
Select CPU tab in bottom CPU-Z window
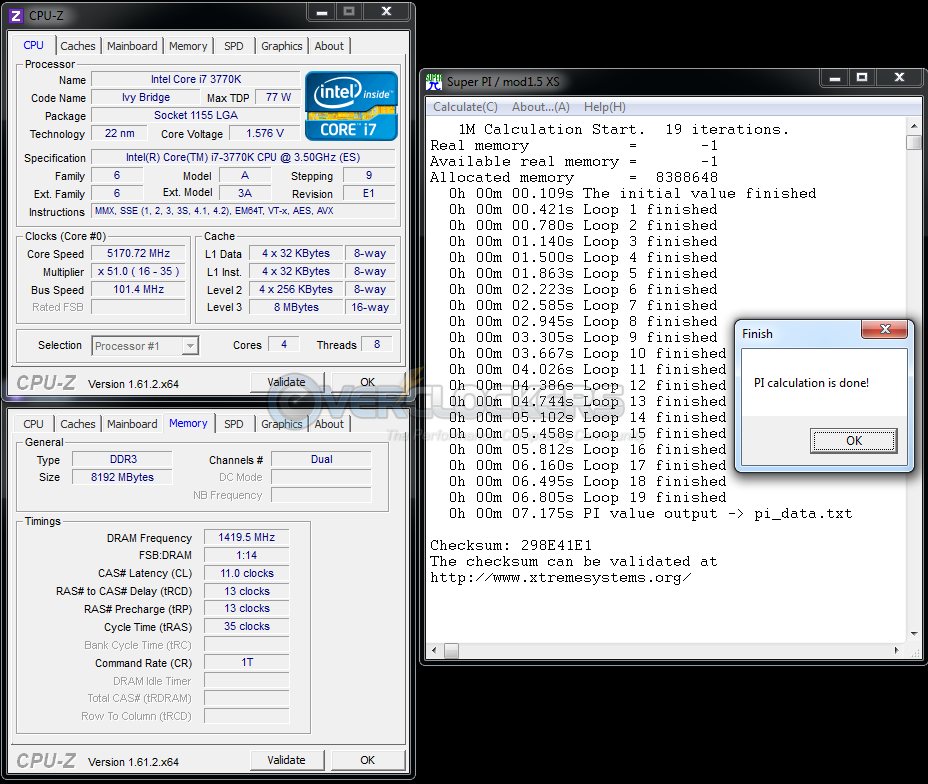coord(33,424)
